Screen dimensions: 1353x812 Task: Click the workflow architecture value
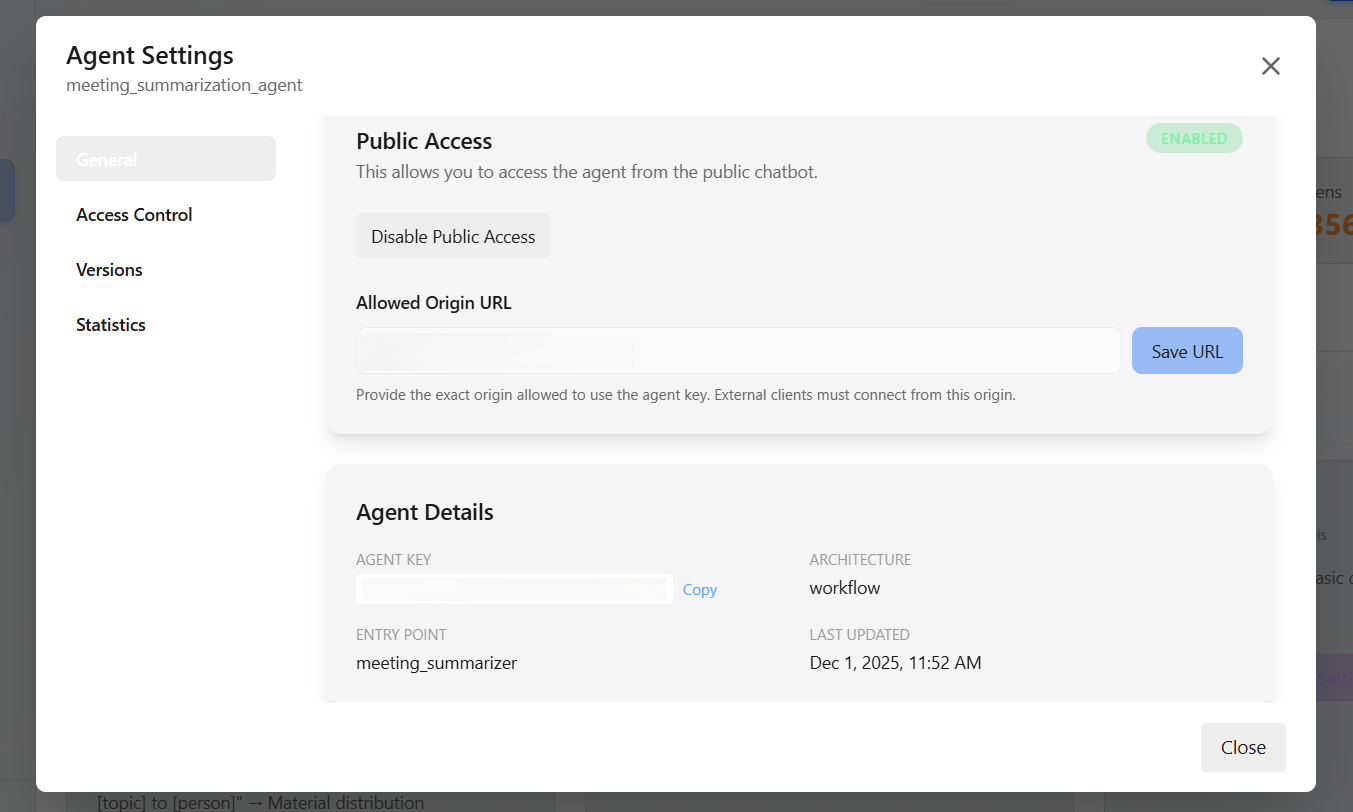(844, 587)
